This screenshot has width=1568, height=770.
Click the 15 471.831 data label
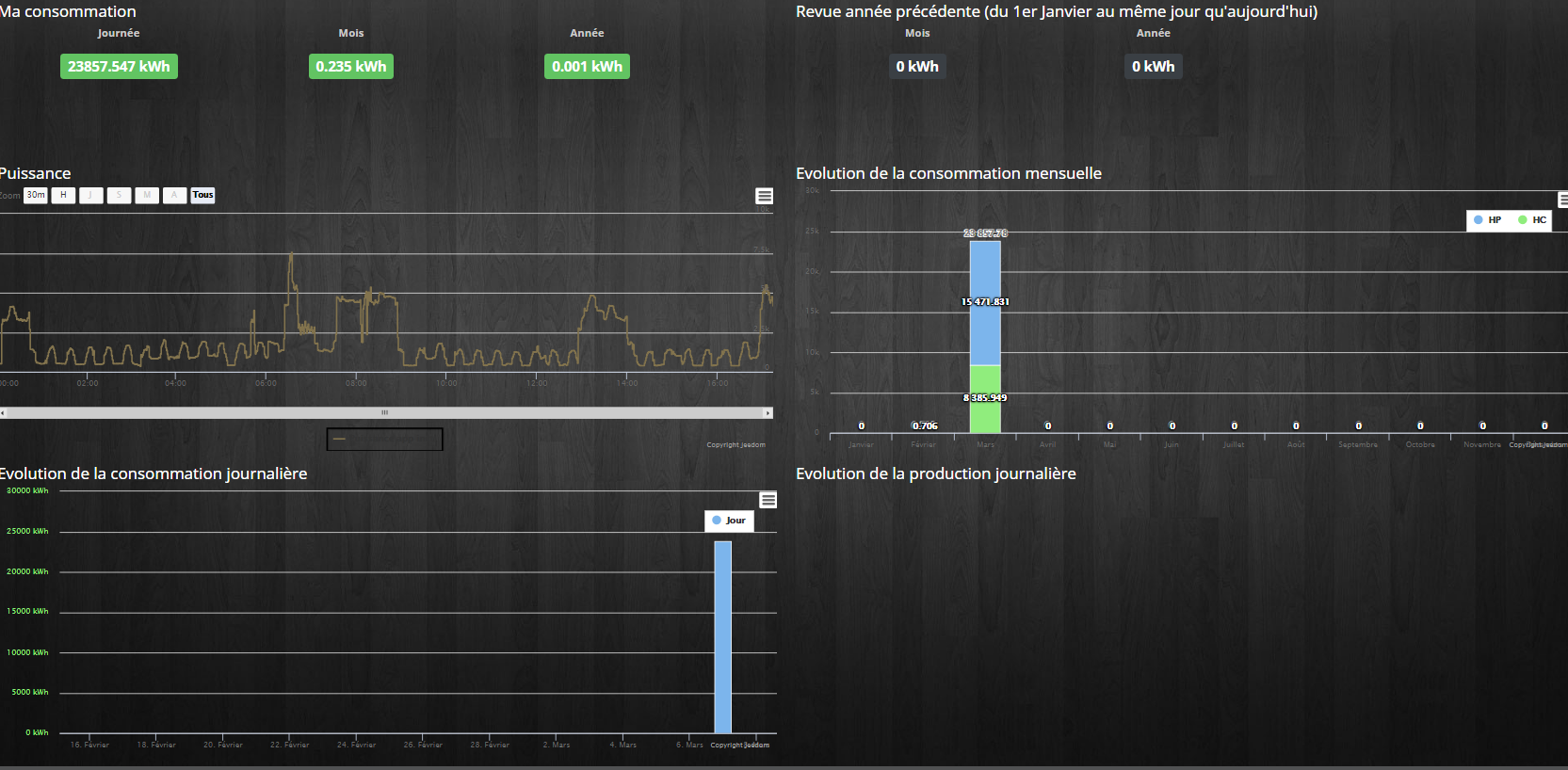(x=985, y=302)
